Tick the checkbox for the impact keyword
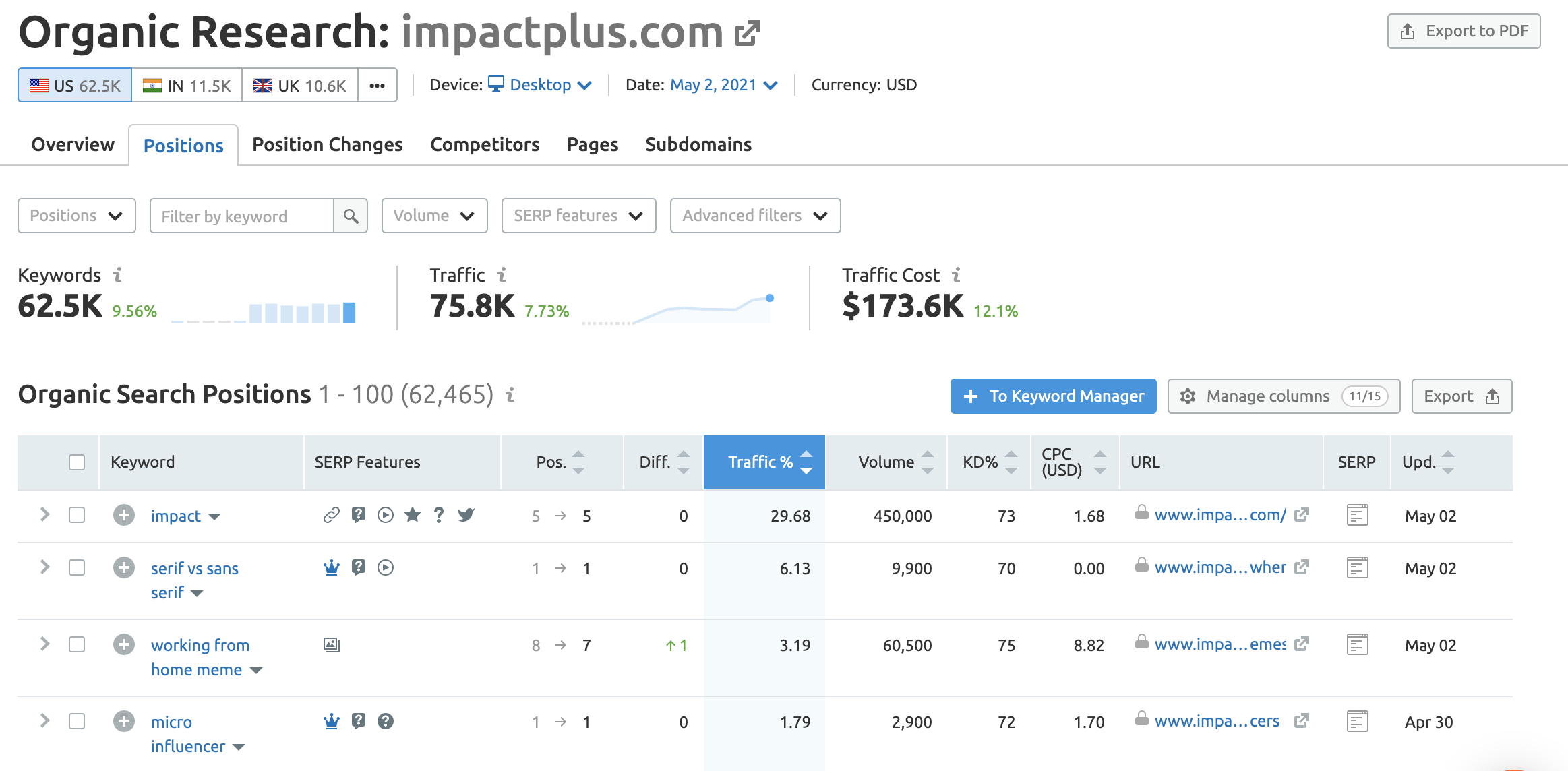 [x=77, y=516]
